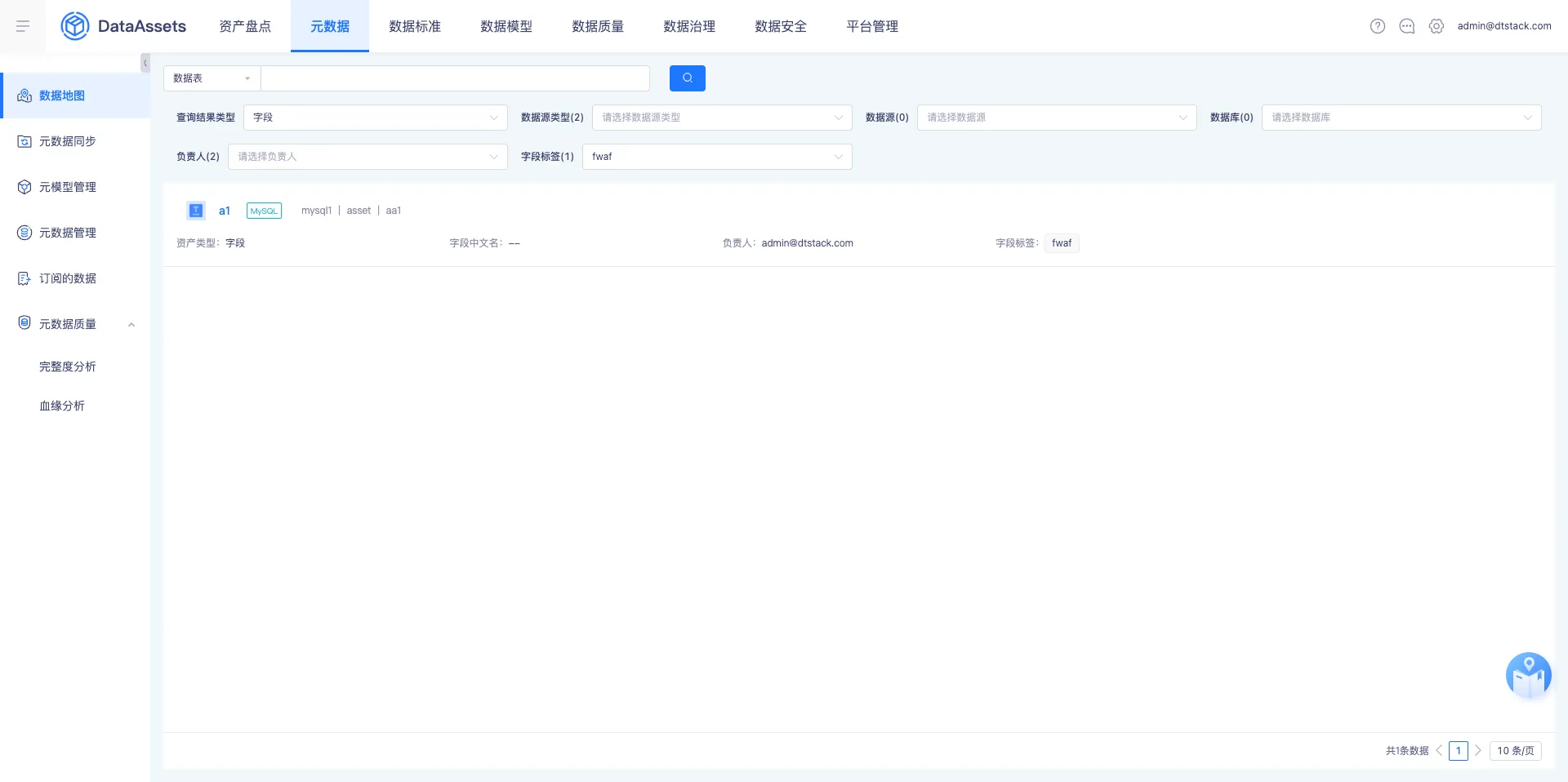Open 完整度分析 in the sidebar
Viewport: 1568px width, 782px height.
click(x=68, y=367)
